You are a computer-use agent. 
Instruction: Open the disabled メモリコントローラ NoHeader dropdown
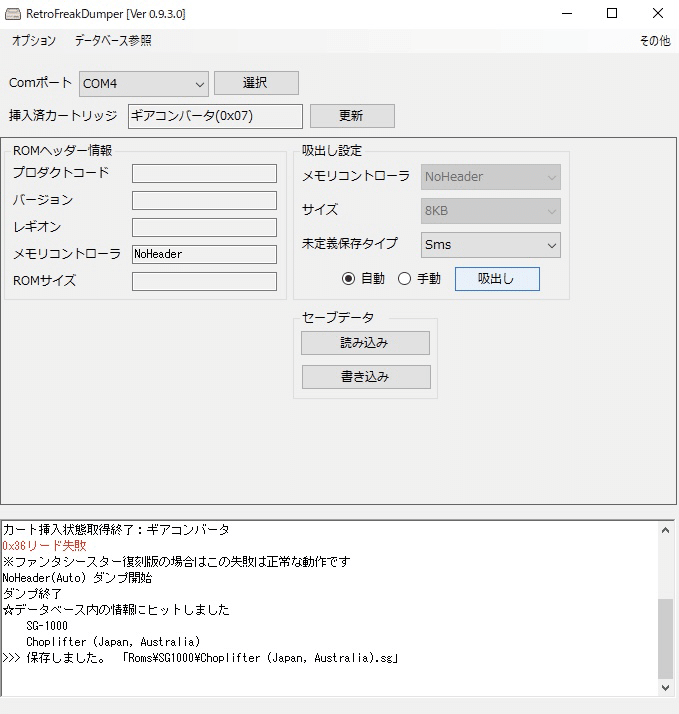pyautogui.click(x=490, y=177)
